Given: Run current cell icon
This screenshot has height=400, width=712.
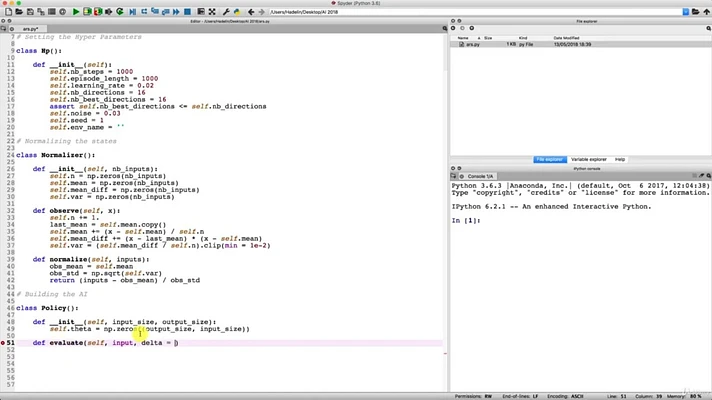Looking at the screenshot, I should point(87,12).
